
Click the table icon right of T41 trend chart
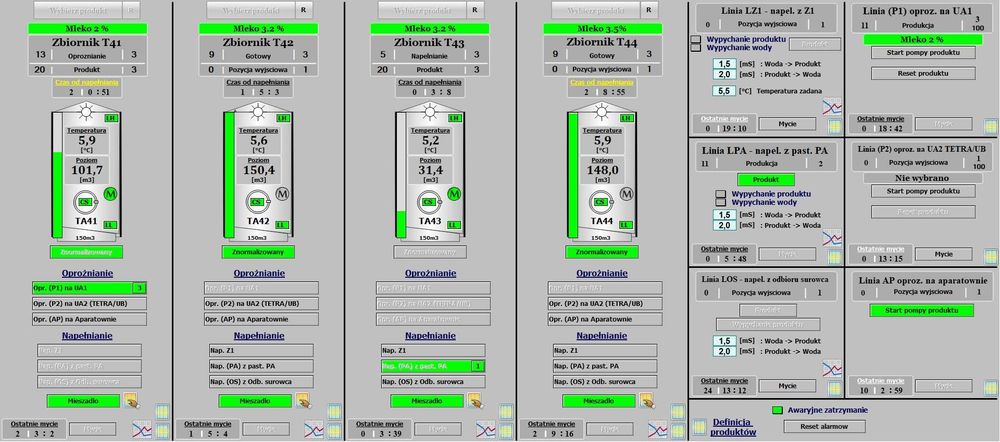coord(162,431)
